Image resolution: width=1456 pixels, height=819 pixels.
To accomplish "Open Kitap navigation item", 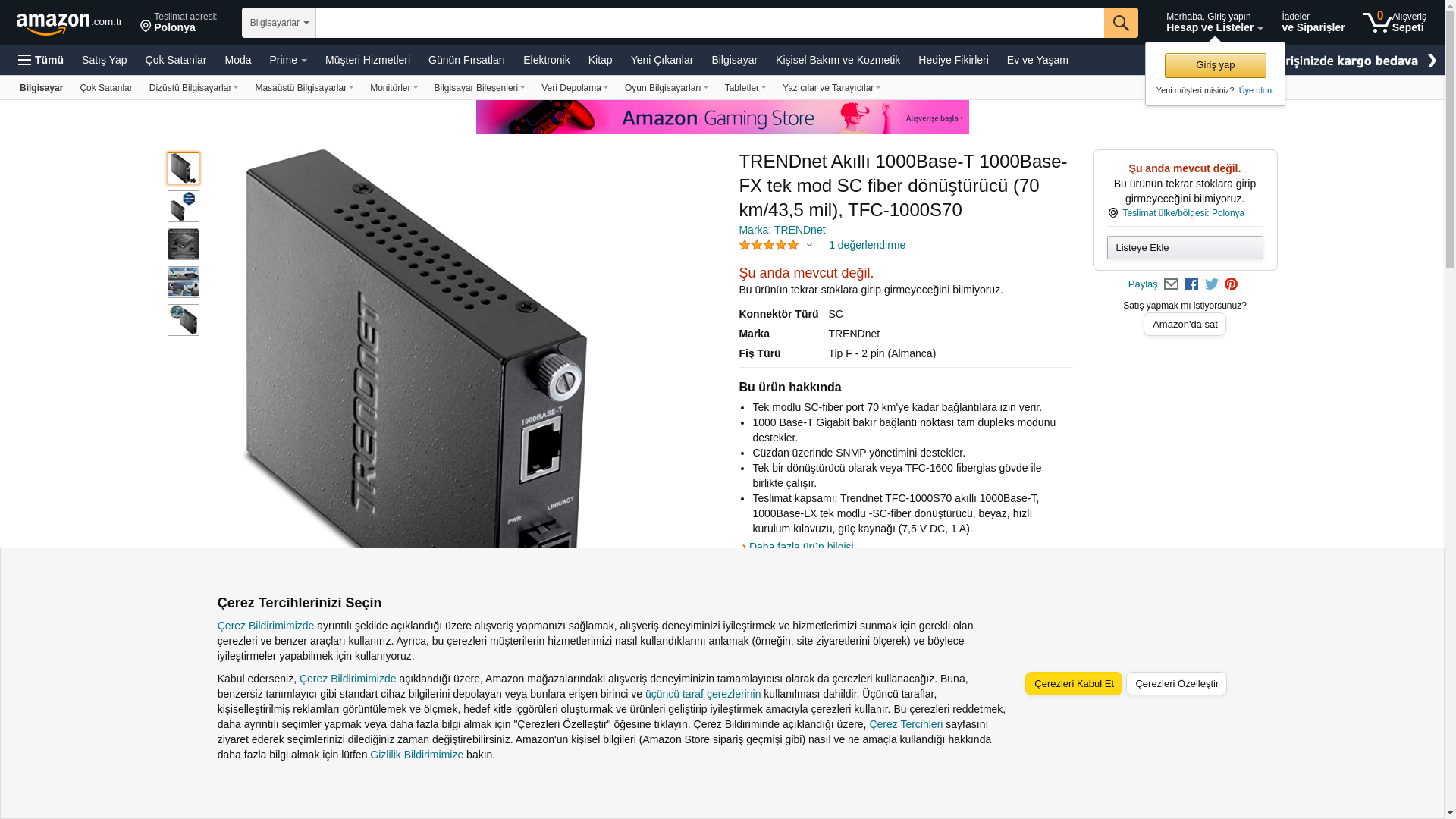I will [x=600, y=60].
